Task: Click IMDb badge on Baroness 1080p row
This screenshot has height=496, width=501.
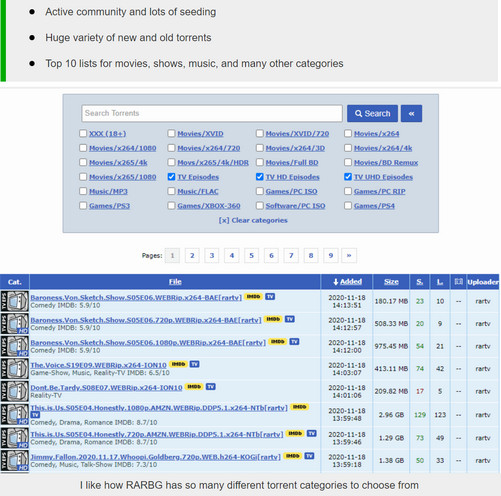Action: [x=278, y=342]
